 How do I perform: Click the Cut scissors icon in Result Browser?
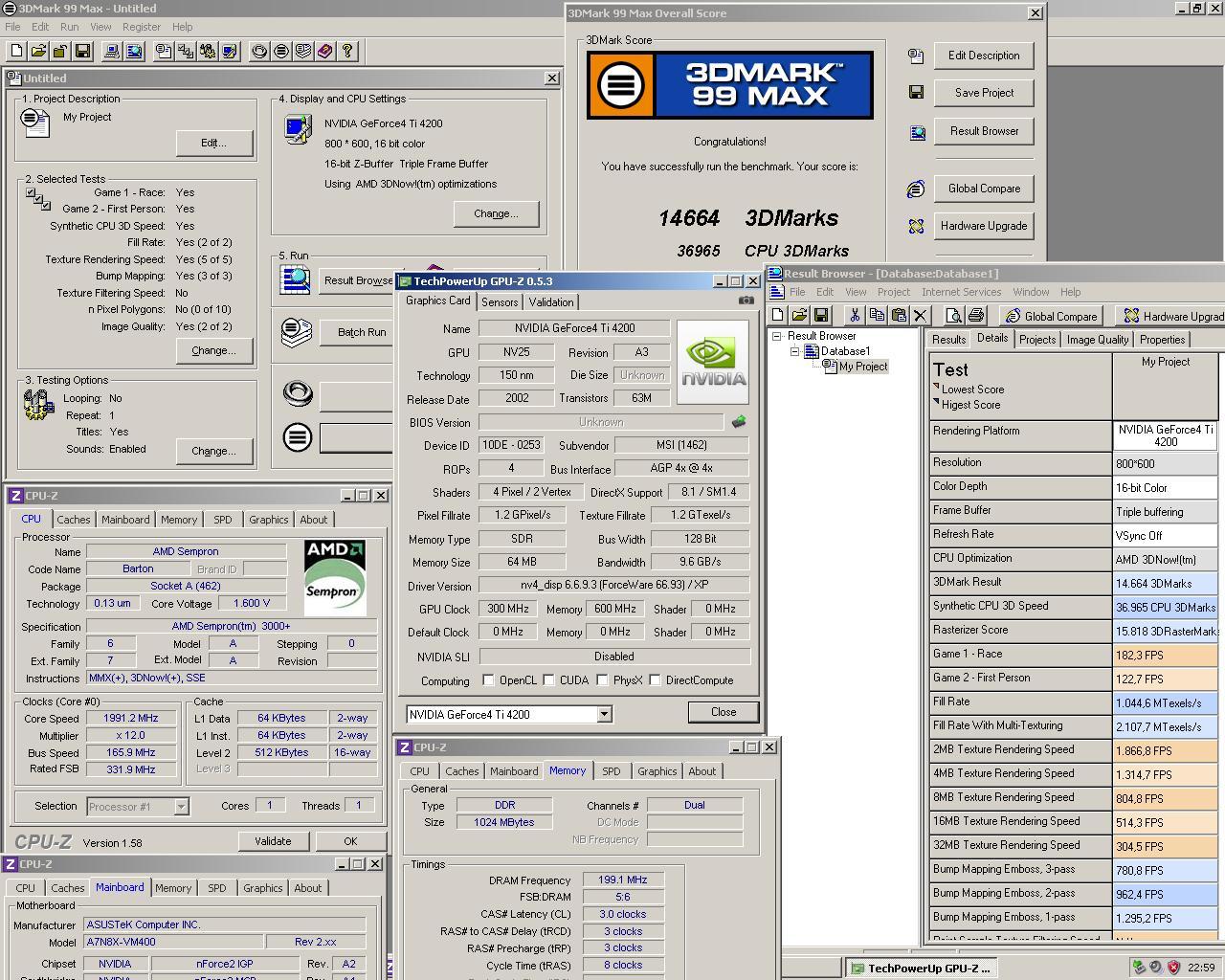(855, 315)
